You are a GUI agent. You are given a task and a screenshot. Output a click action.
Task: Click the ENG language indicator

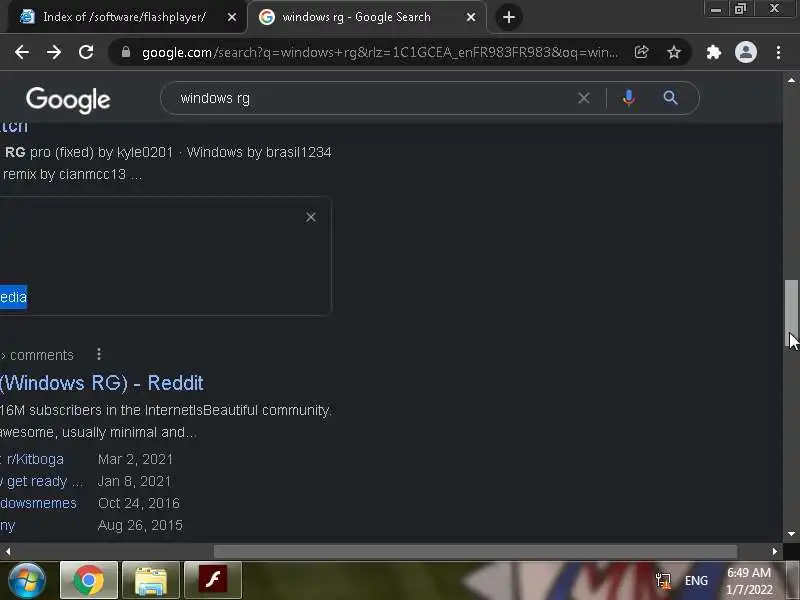(696, 581)
